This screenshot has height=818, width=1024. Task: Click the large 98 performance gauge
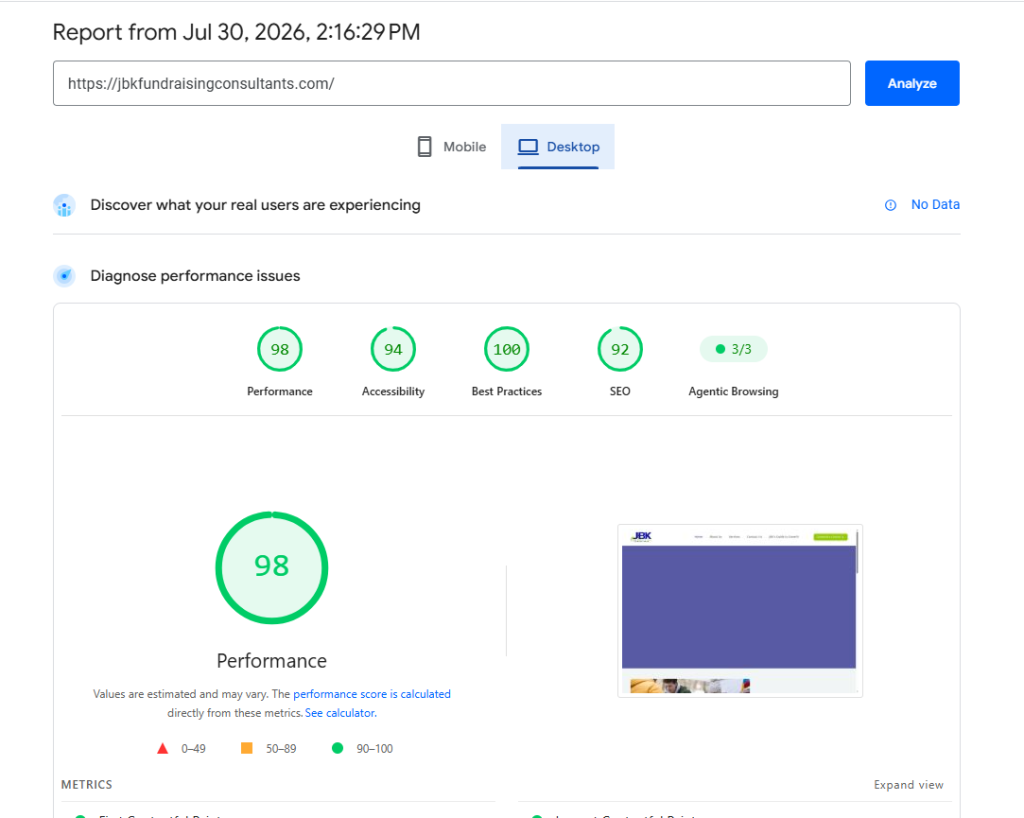pyautogui.click(x=272, y=567)
